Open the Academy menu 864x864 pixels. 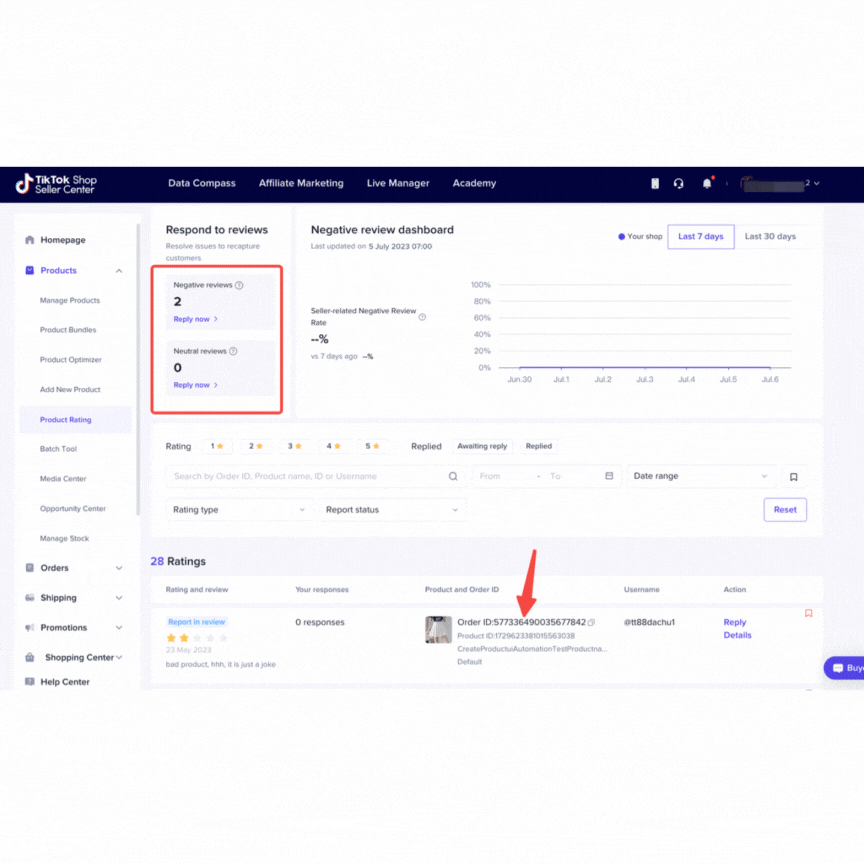click(x=474, y=183)
